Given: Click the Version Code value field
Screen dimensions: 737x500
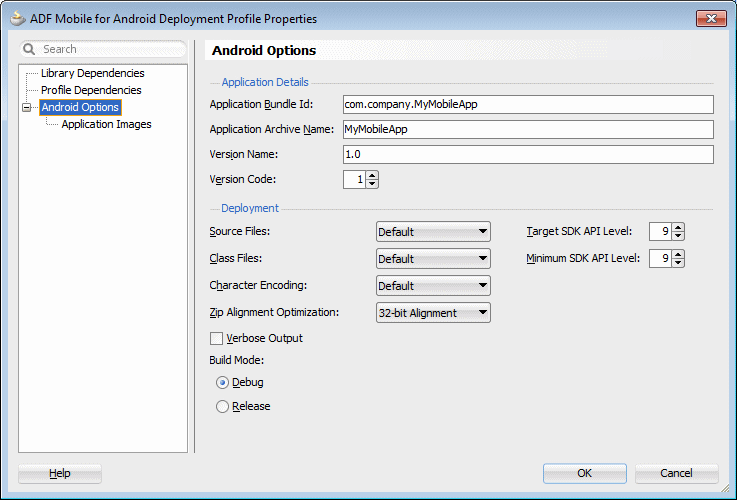Looking at the screenshot, I should tap(354, 179).
